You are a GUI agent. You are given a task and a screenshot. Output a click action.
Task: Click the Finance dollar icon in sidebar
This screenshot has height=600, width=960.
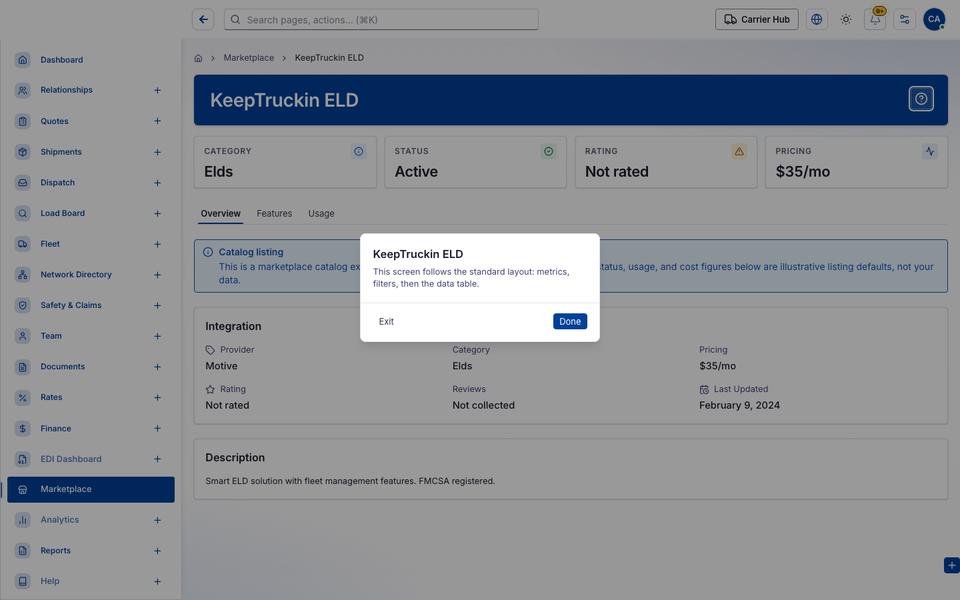(x=23, y=429)
